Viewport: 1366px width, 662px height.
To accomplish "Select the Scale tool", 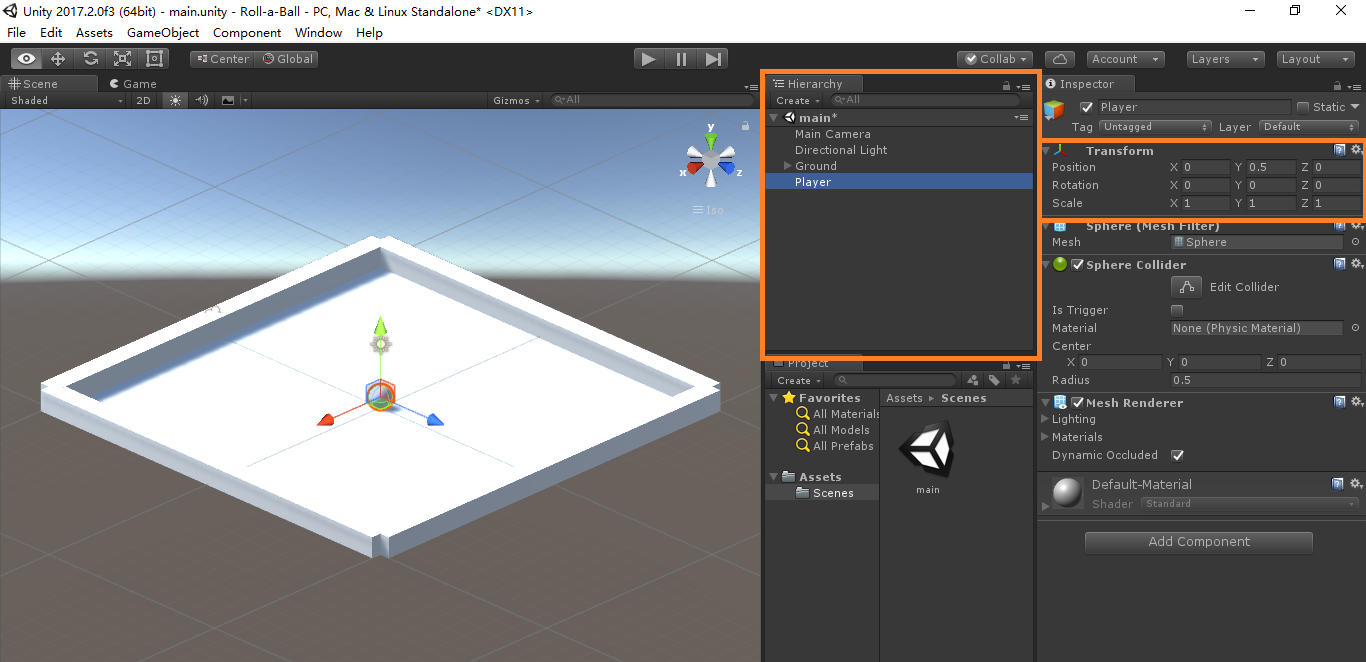I will click(x=122, y=59).
